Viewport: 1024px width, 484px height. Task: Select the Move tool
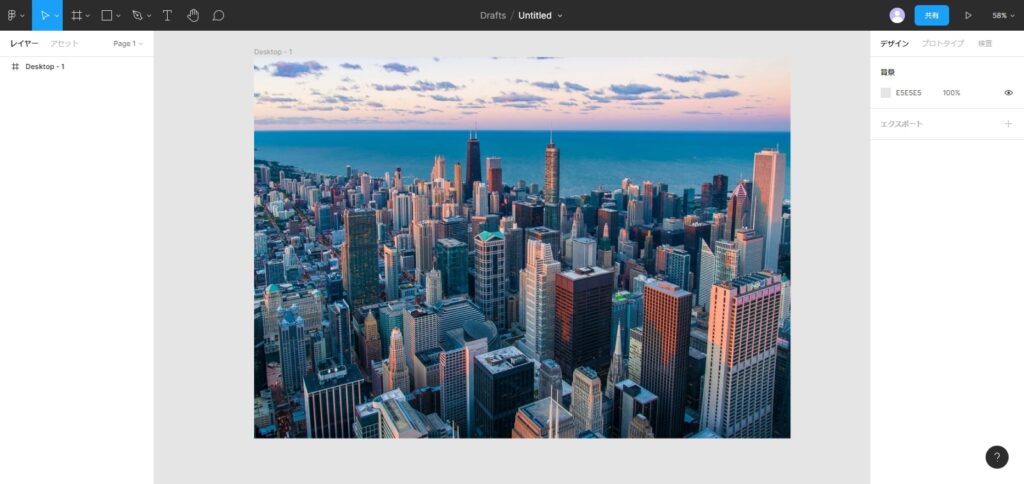44,15
